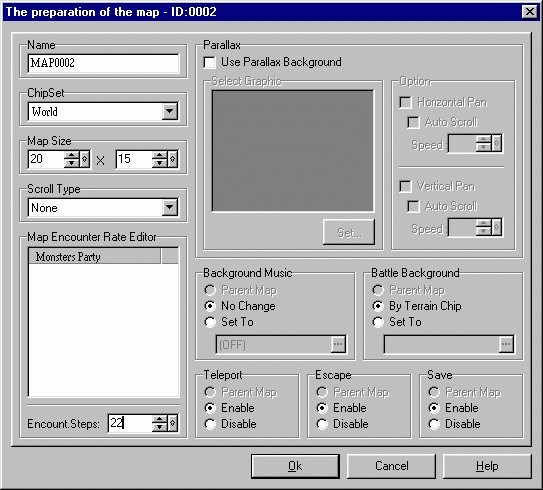Select Escape Enable option

(322, 408)
